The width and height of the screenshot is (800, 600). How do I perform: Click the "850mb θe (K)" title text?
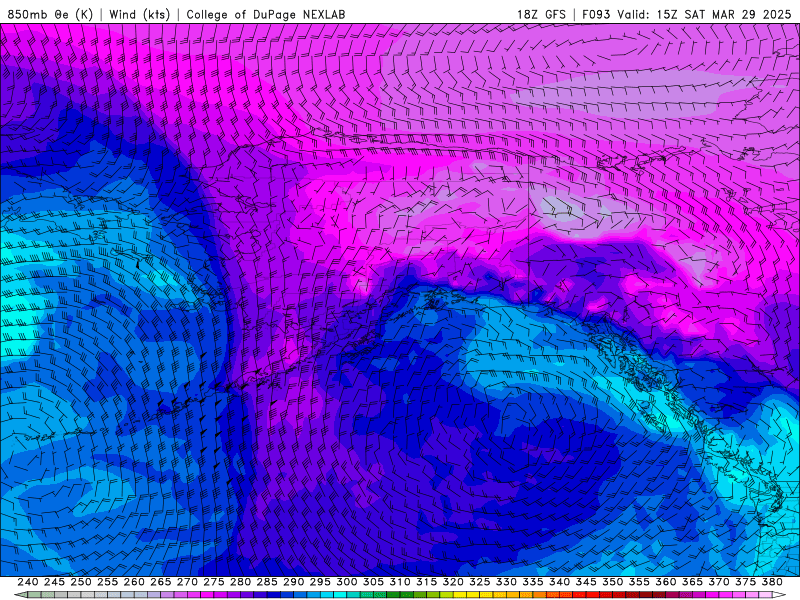[x=50, y=14]
